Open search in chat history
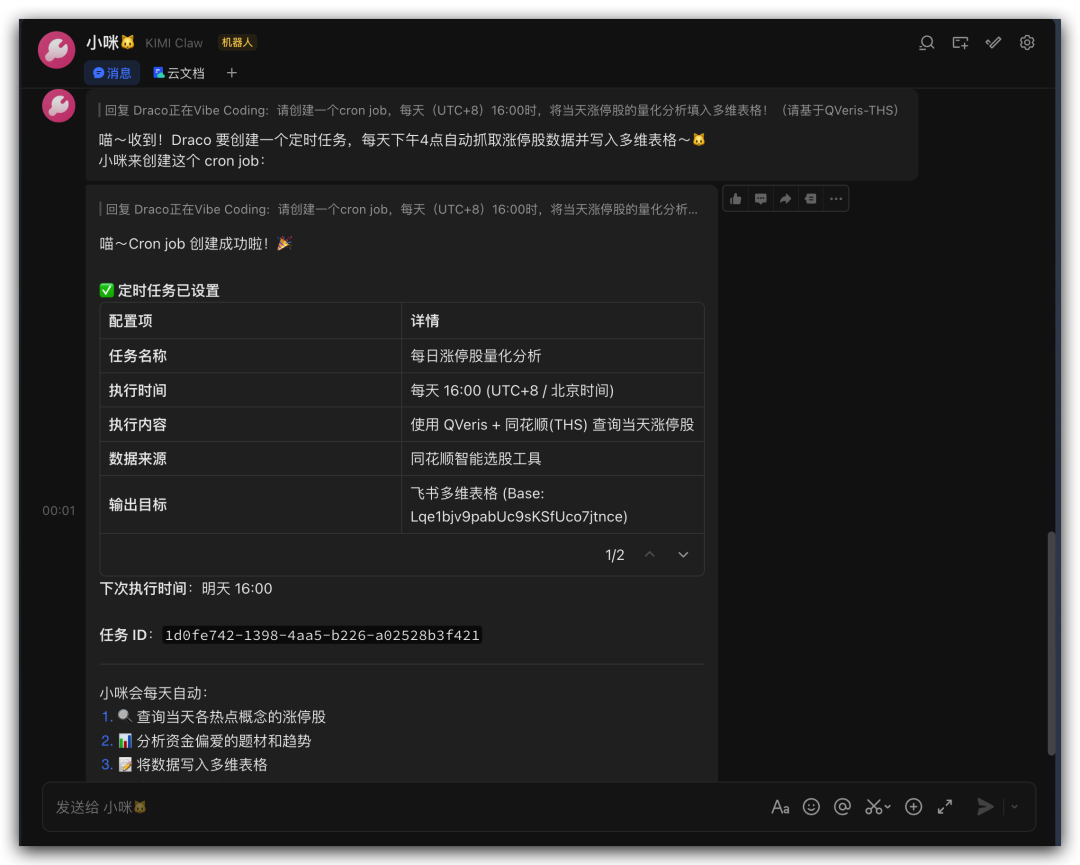This screenshot has height=865, width=1080. (x=927, y=43)
